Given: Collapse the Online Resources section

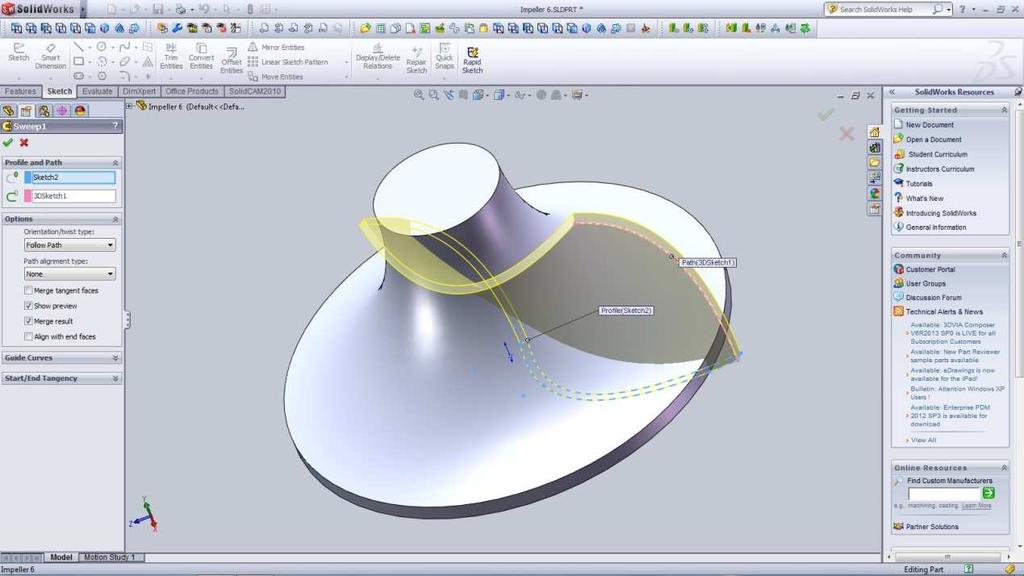Looking at the screenshot, I should (1004, 468).
